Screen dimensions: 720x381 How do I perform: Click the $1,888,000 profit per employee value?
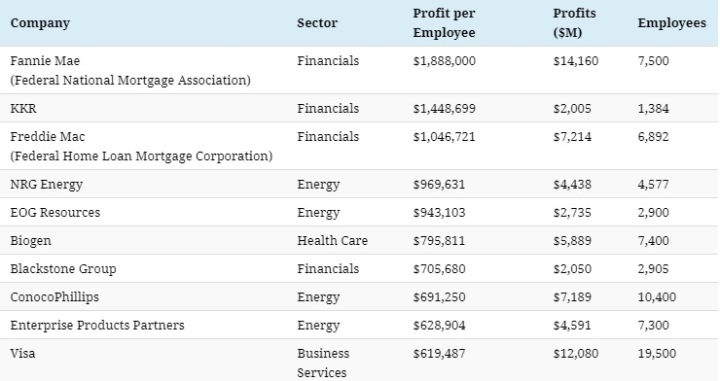tap(444, 61)
